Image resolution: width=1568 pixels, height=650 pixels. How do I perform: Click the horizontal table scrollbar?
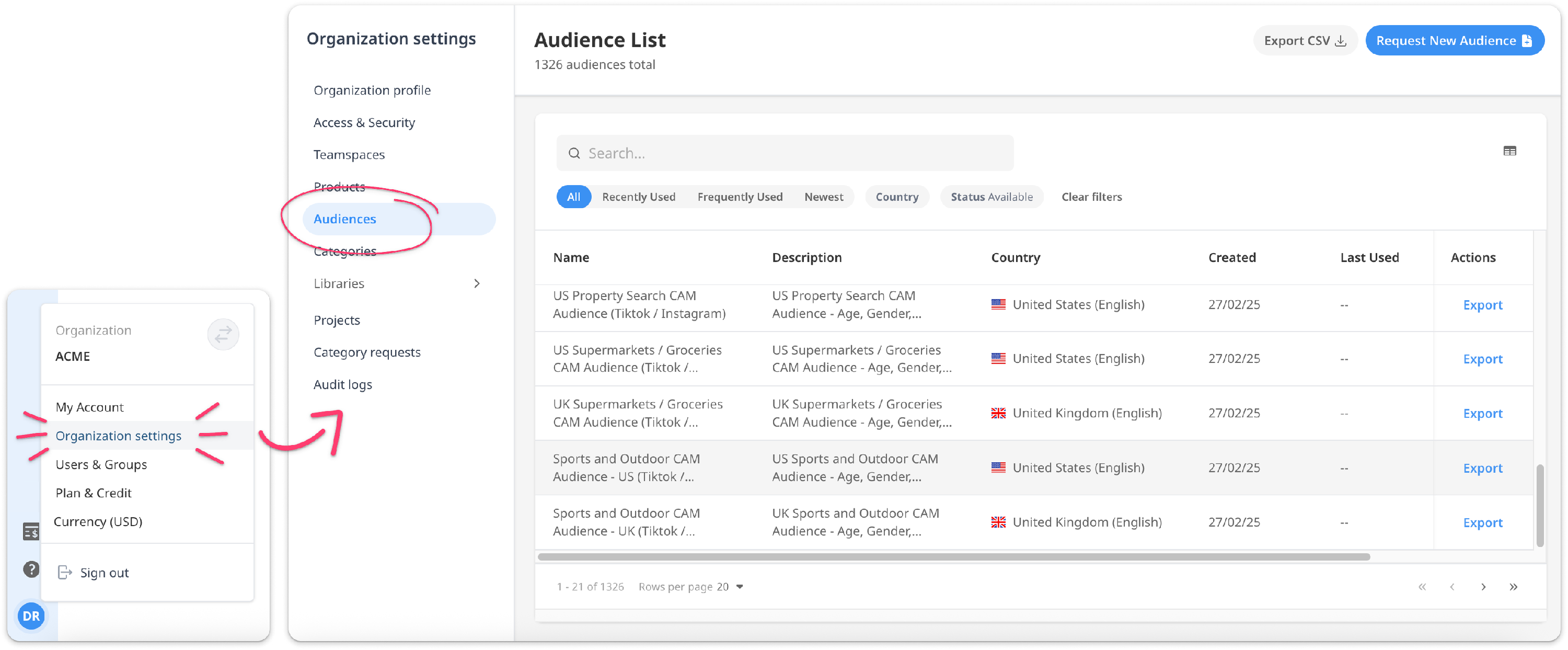pyautogui.click(x=953, y=557)
